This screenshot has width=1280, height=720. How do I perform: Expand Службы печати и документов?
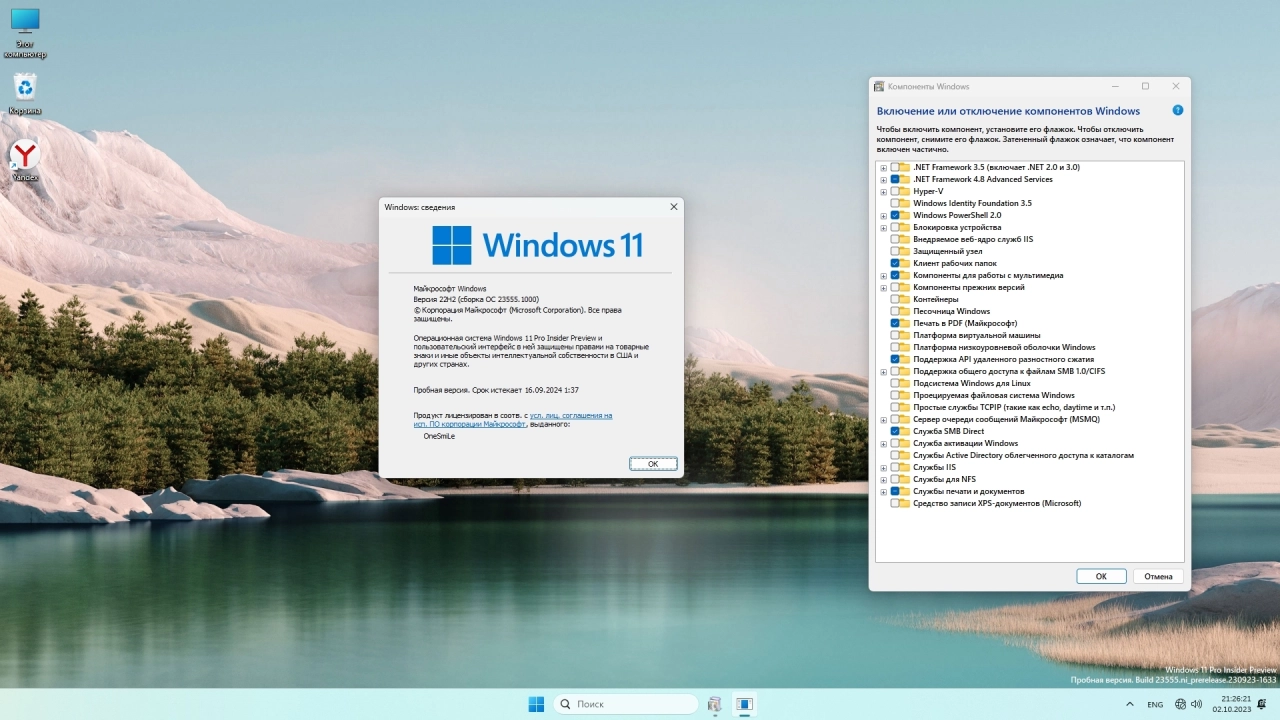tap(883, 491)
